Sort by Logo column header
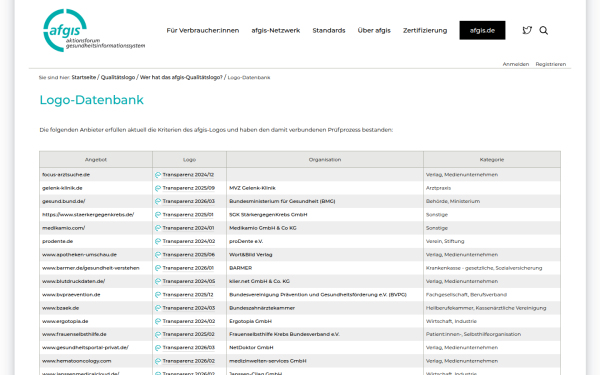Viewport: 600px width, 375px height. (x=189, y=160)
